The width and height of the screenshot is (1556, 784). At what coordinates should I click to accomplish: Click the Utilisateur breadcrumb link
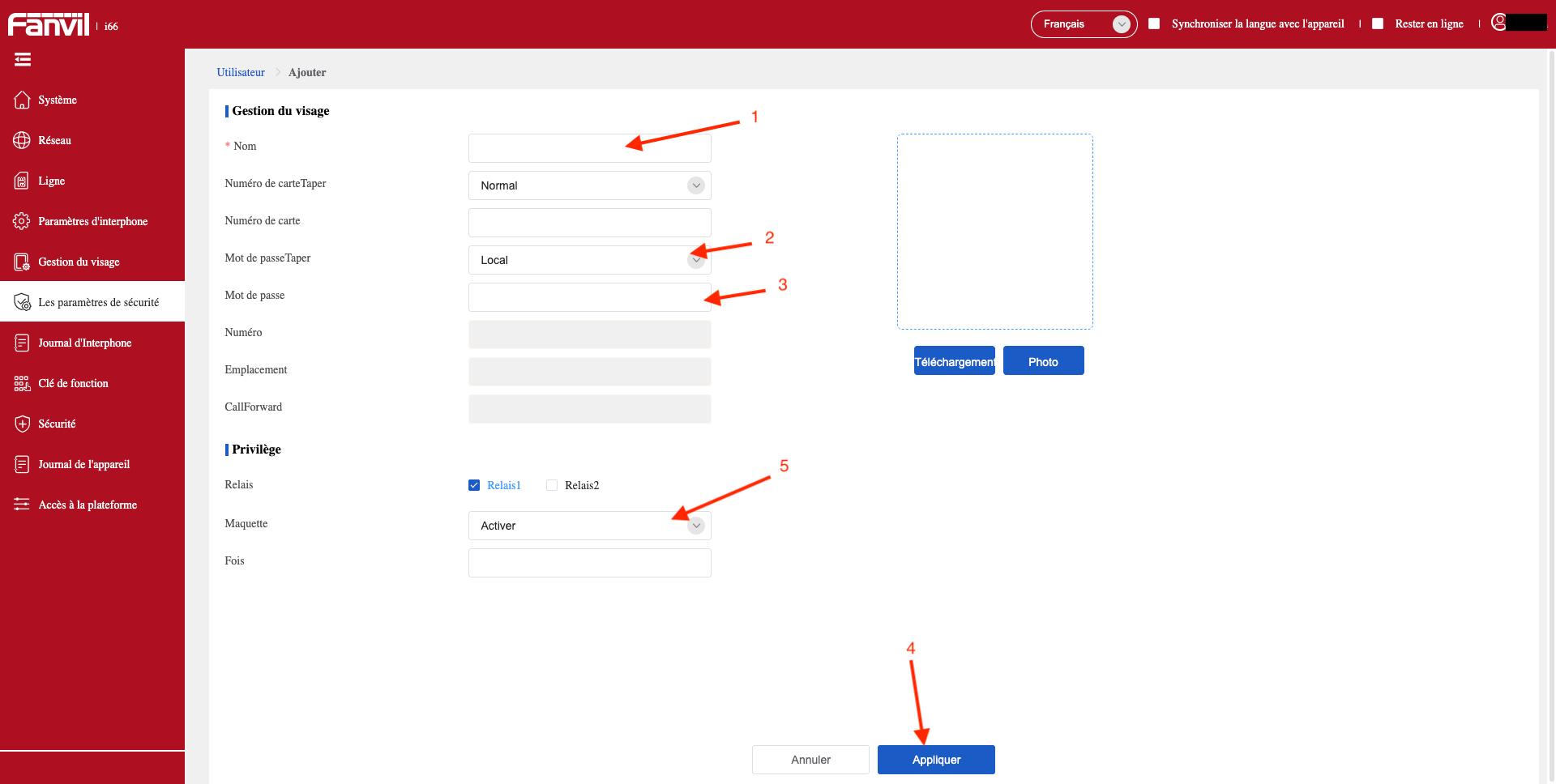click(x=241, y=72)
